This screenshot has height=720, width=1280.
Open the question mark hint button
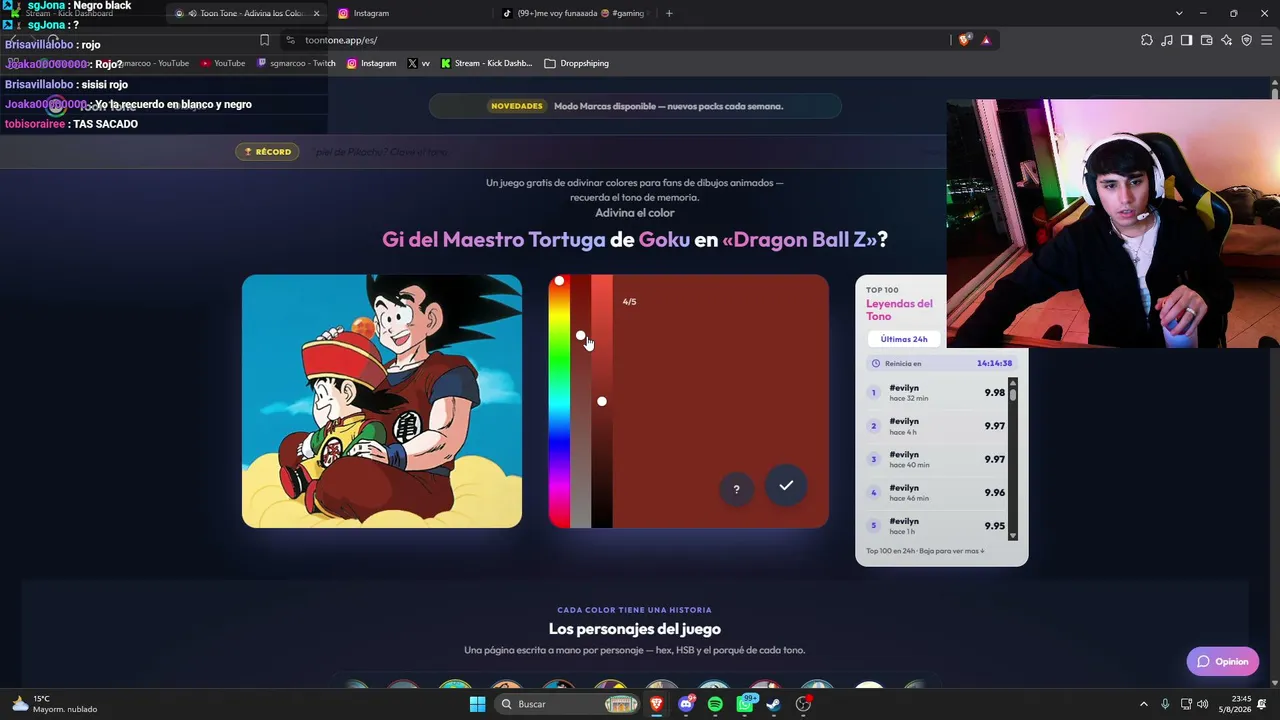(736, 489)
